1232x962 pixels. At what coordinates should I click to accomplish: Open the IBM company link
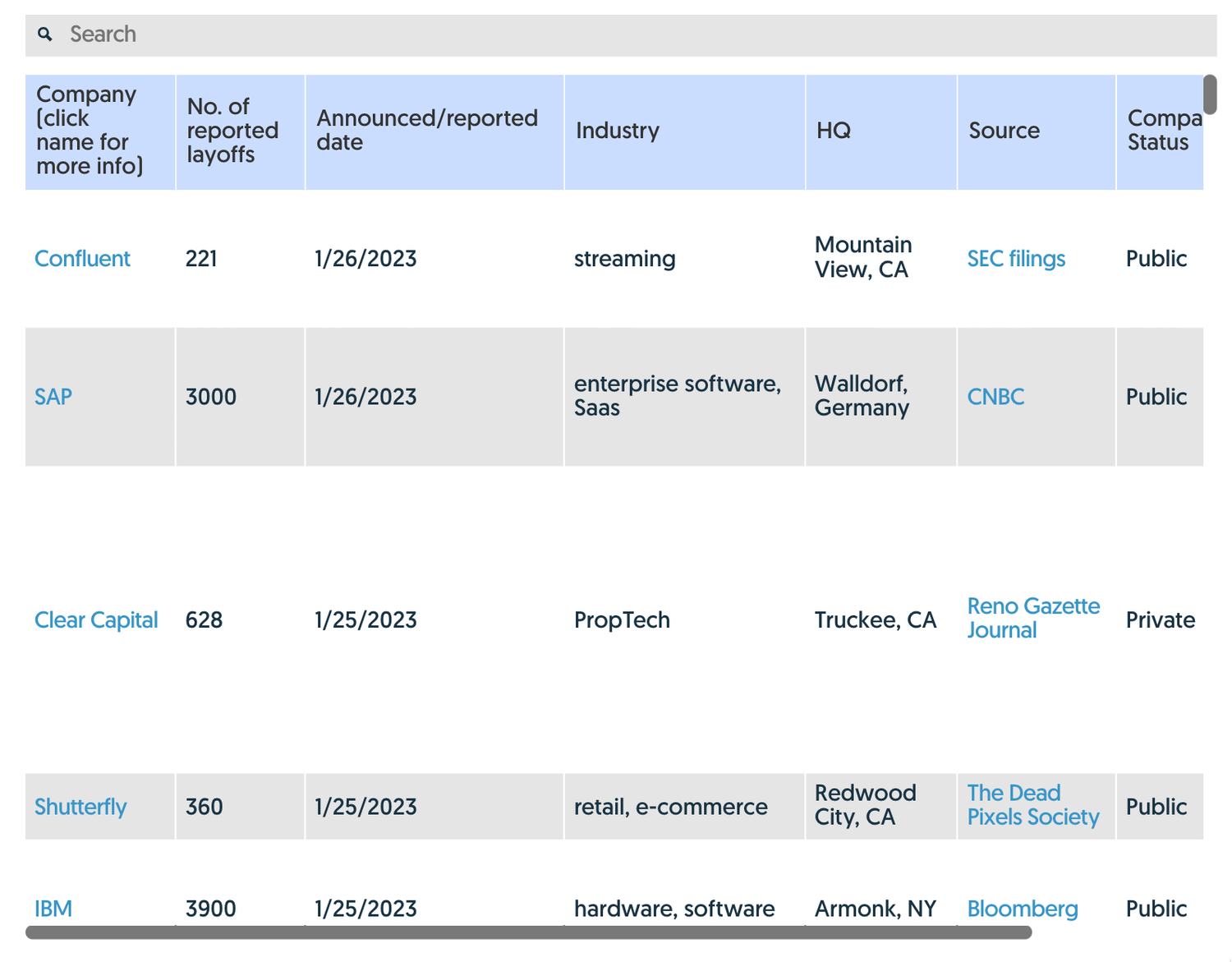(53, 909)
